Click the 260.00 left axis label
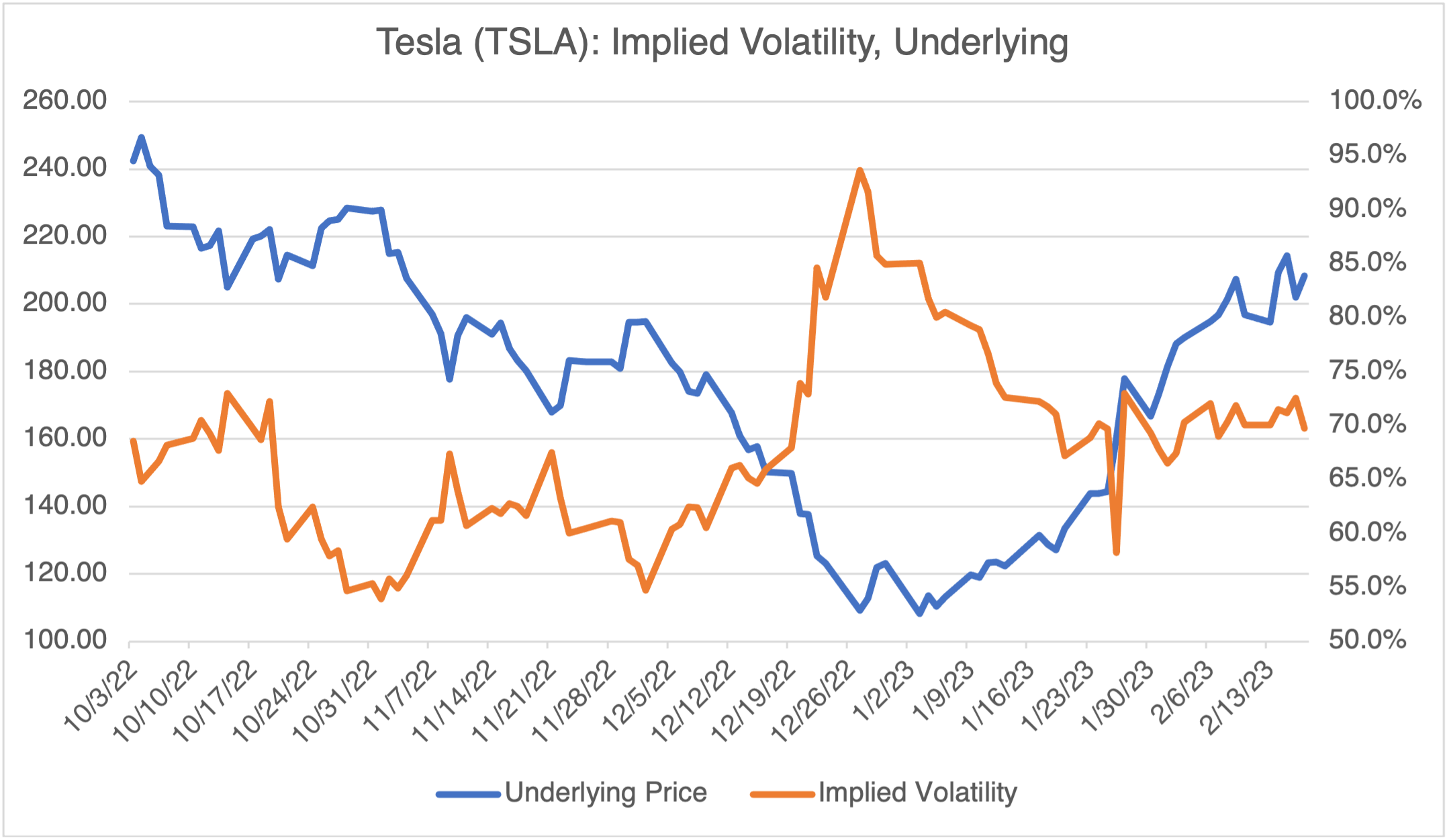1449x840 pixels. click(x=65, y=100)
